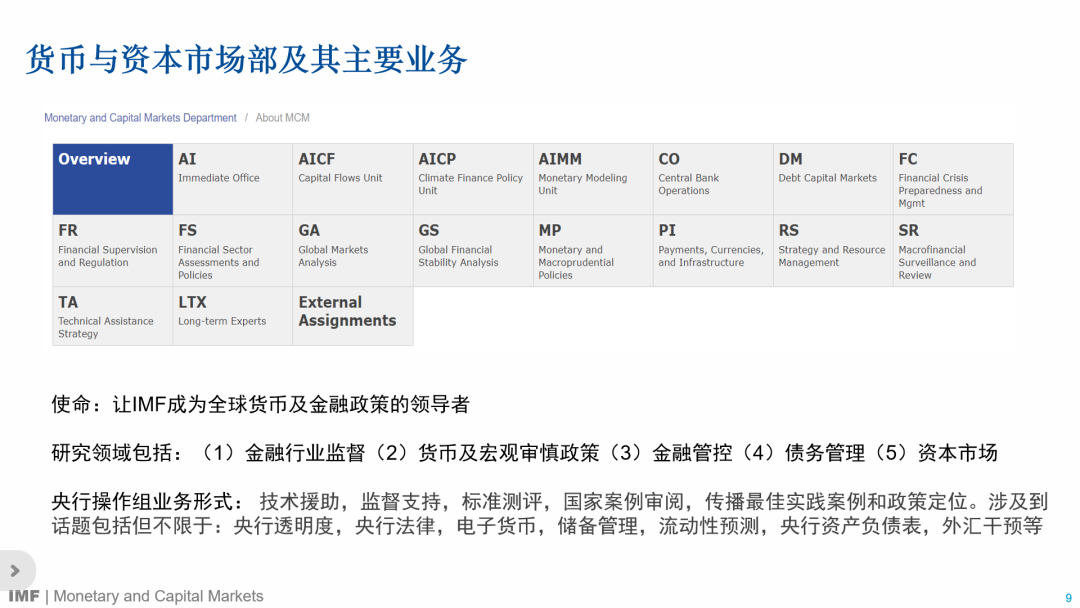This screenshot has width=1080, height=608.
Task: Select PI Payments, Currencies, and Infrastructure
Action: [712, 251]
